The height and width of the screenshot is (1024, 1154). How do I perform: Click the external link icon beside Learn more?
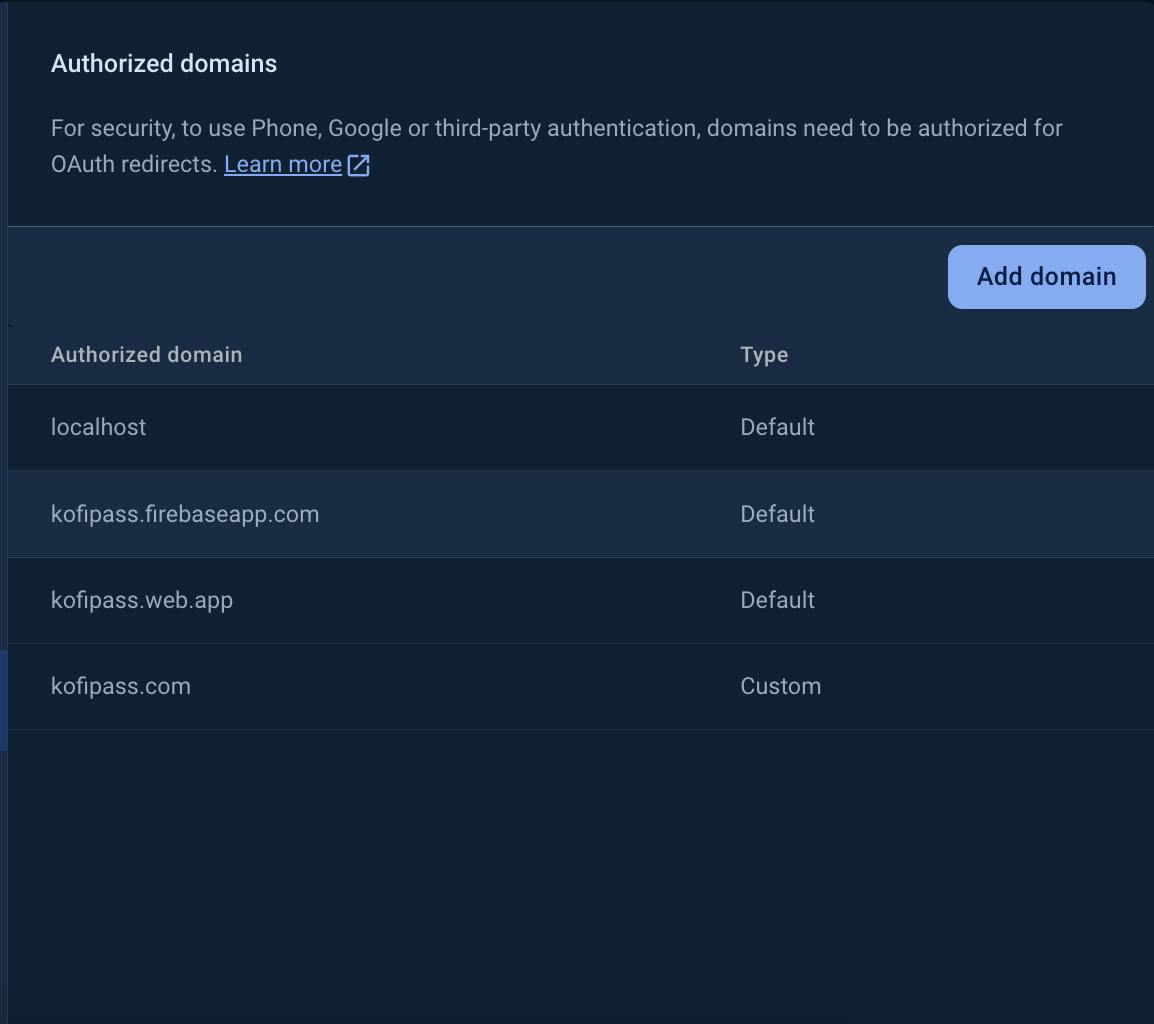pos(359,165)
